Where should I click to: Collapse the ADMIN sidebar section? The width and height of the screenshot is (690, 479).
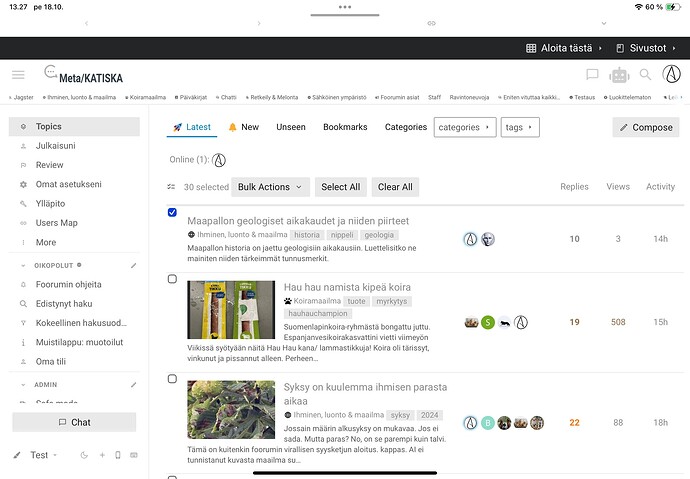[23, 385]
